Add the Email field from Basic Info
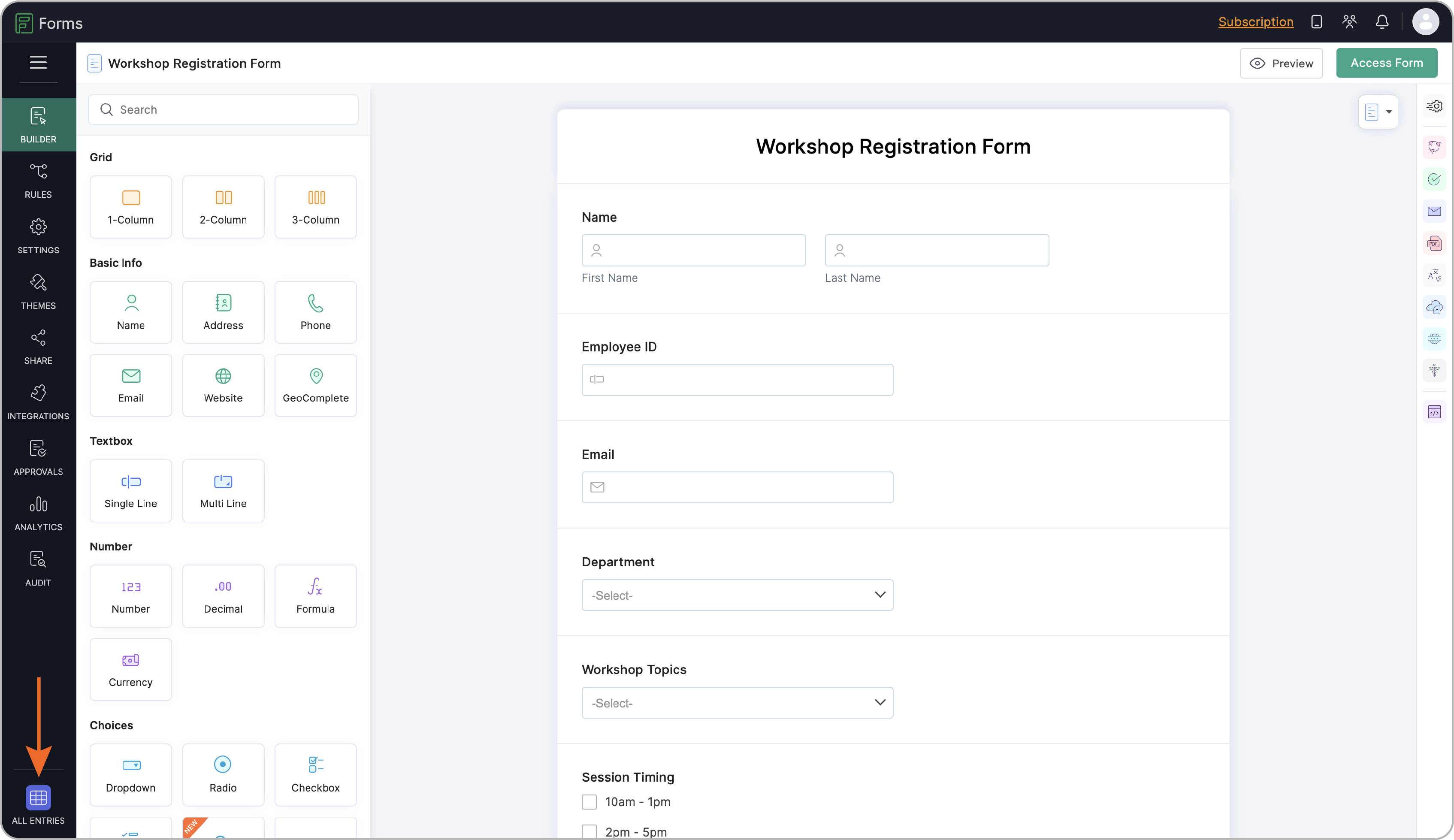This screenshot has height=840, width=1454. click(130, 385)
